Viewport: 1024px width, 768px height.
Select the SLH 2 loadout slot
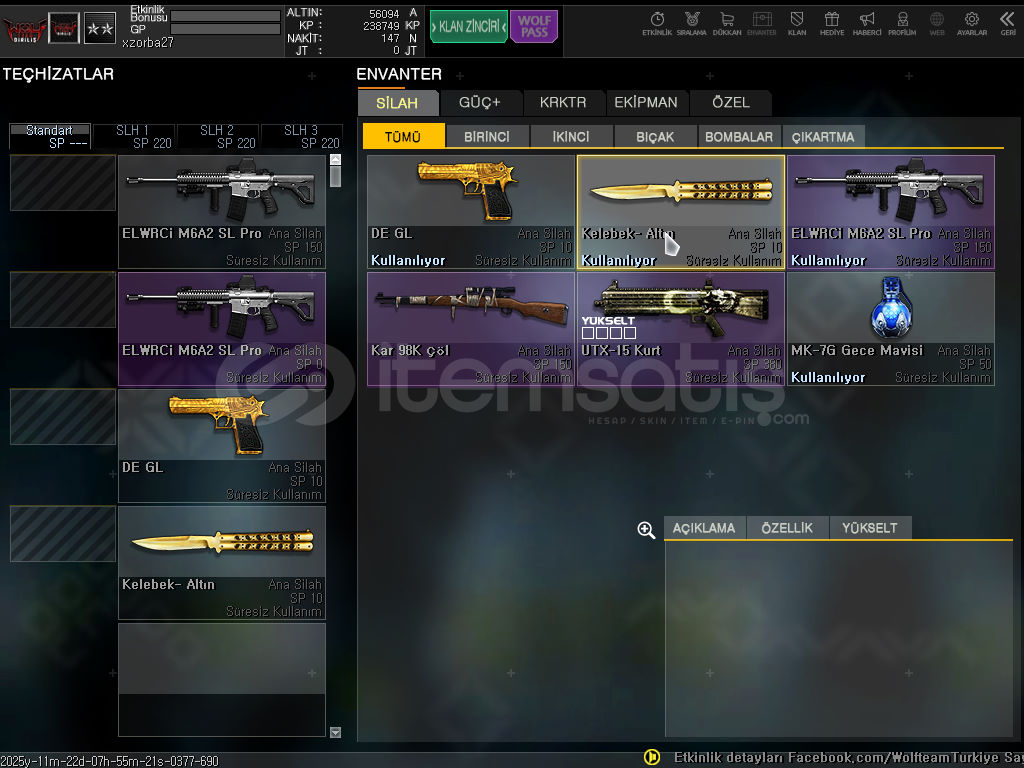[x=218, y=136]
